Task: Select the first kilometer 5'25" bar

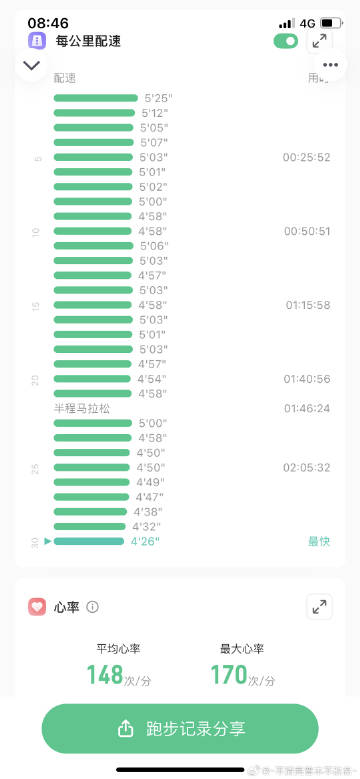Action: click(96, 98)
